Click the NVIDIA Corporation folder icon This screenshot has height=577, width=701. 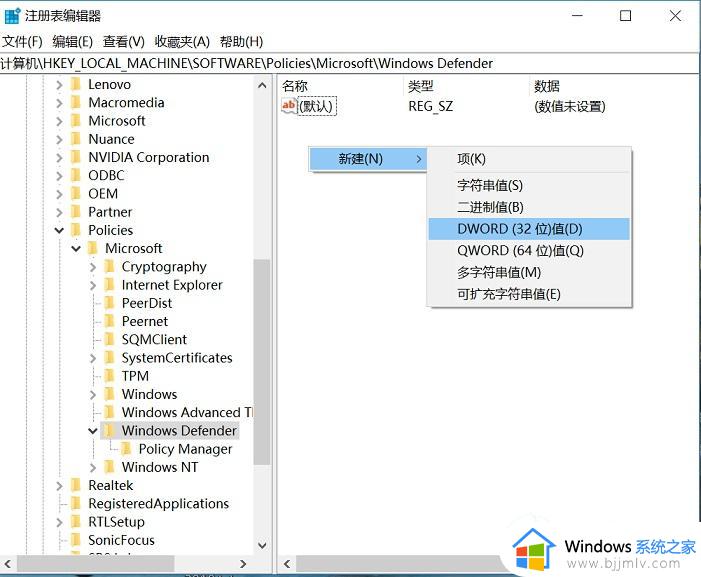(x=76, y=157)
